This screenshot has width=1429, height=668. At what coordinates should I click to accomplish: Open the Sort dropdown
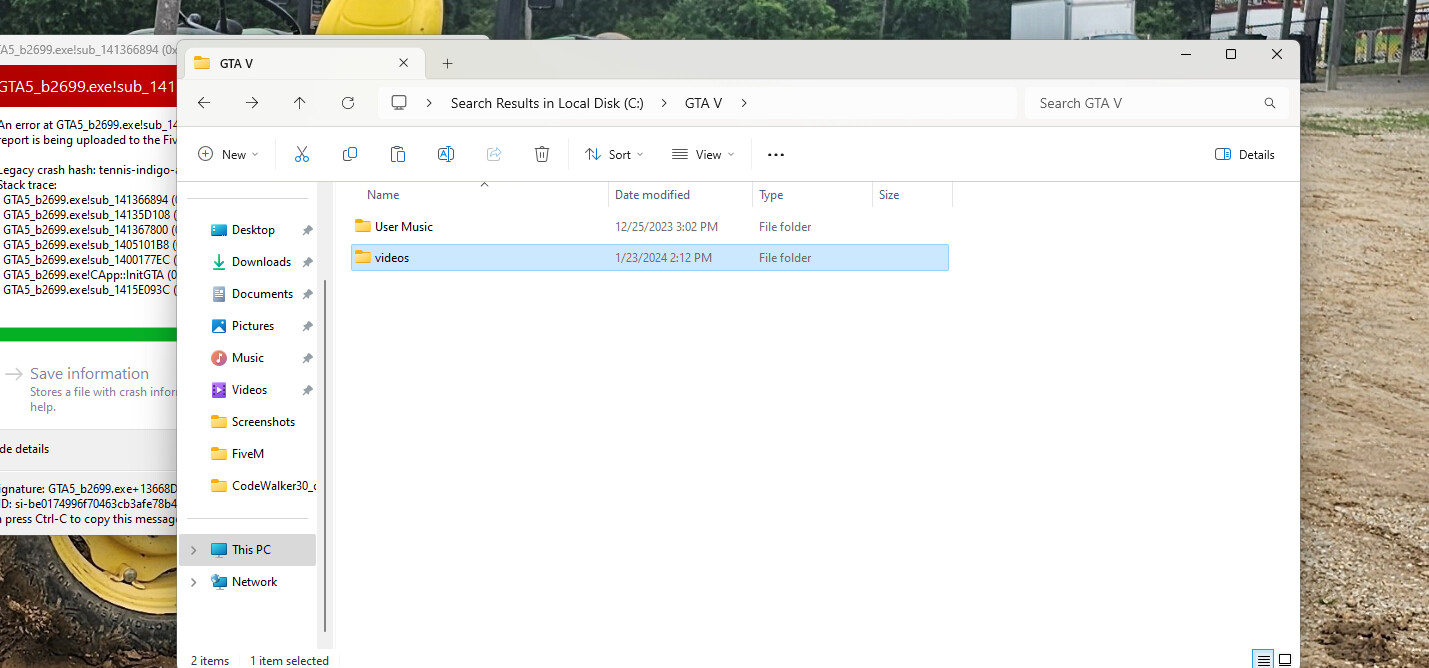point(614,154)
